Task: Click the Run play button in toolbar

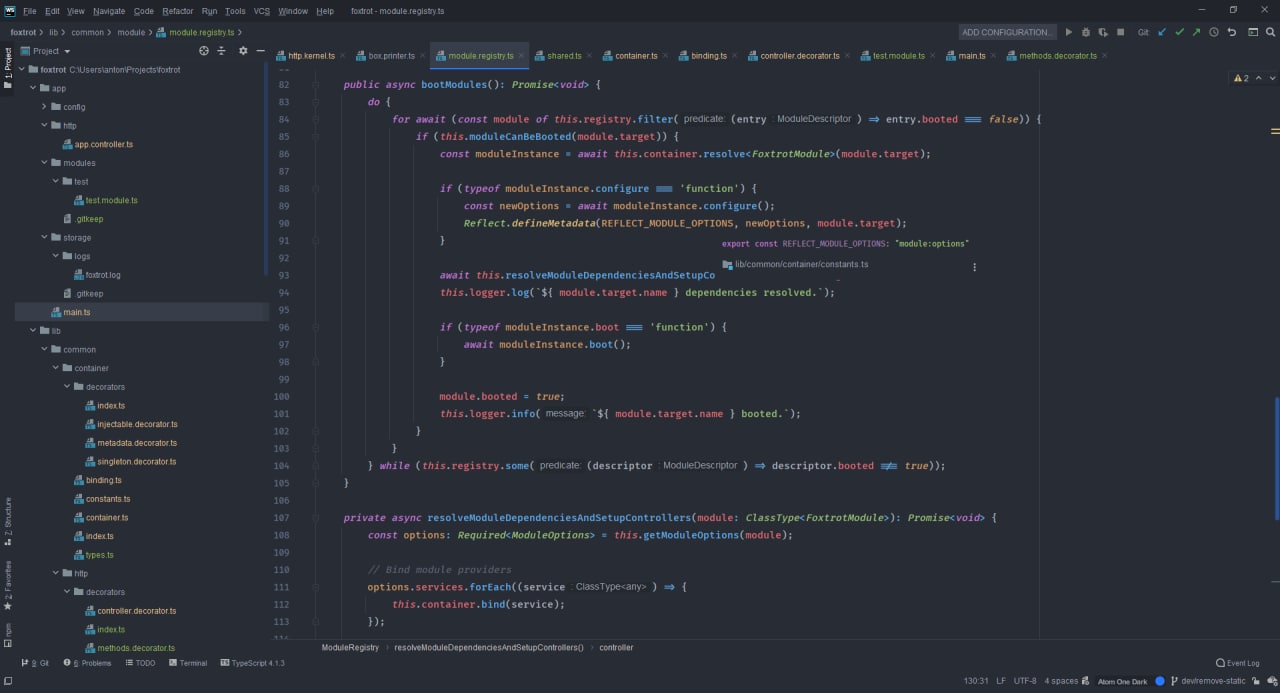Action: [x=1068, y=32]
